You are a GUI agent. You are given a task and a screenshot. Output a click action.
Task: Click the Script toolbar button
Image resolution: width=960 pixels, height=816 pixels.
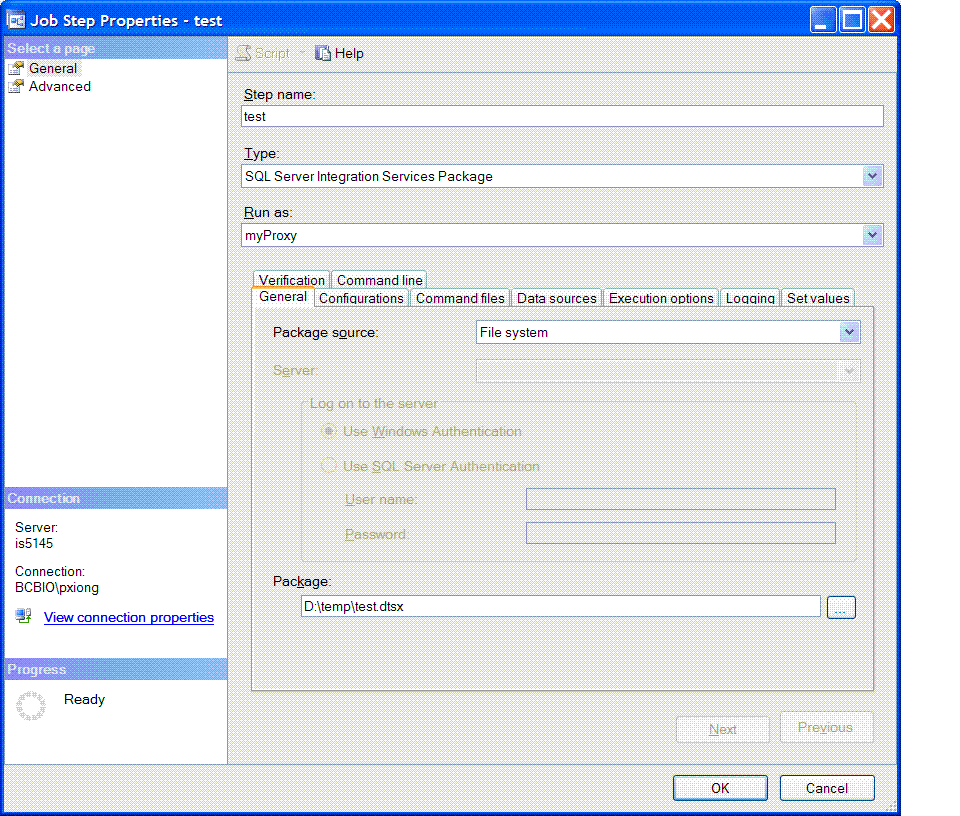click(263, 53)
